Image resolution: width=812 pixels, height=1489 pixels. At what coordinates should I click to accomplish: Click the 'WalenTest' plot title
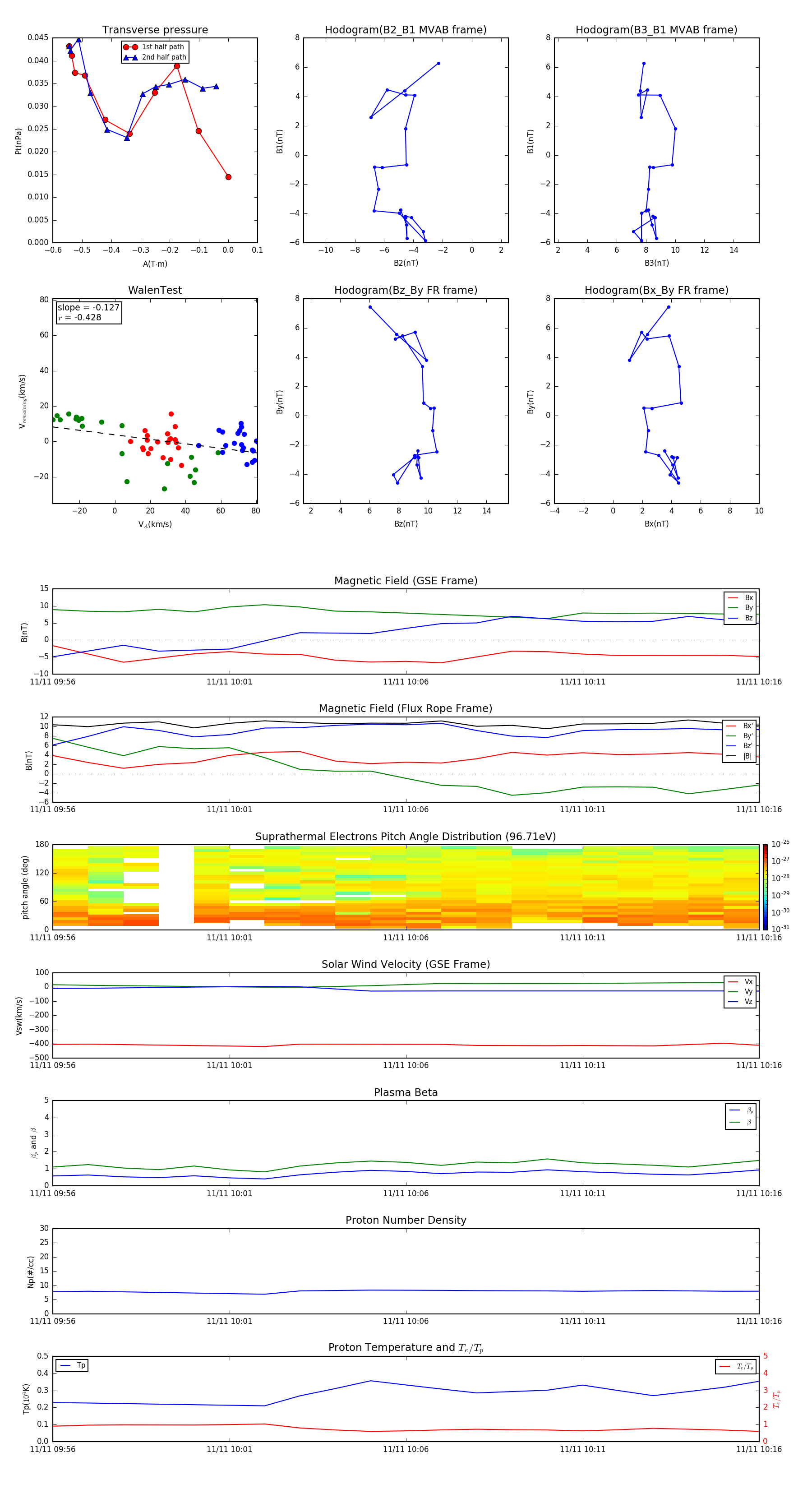pyautogui.click(x=155, y=290)
